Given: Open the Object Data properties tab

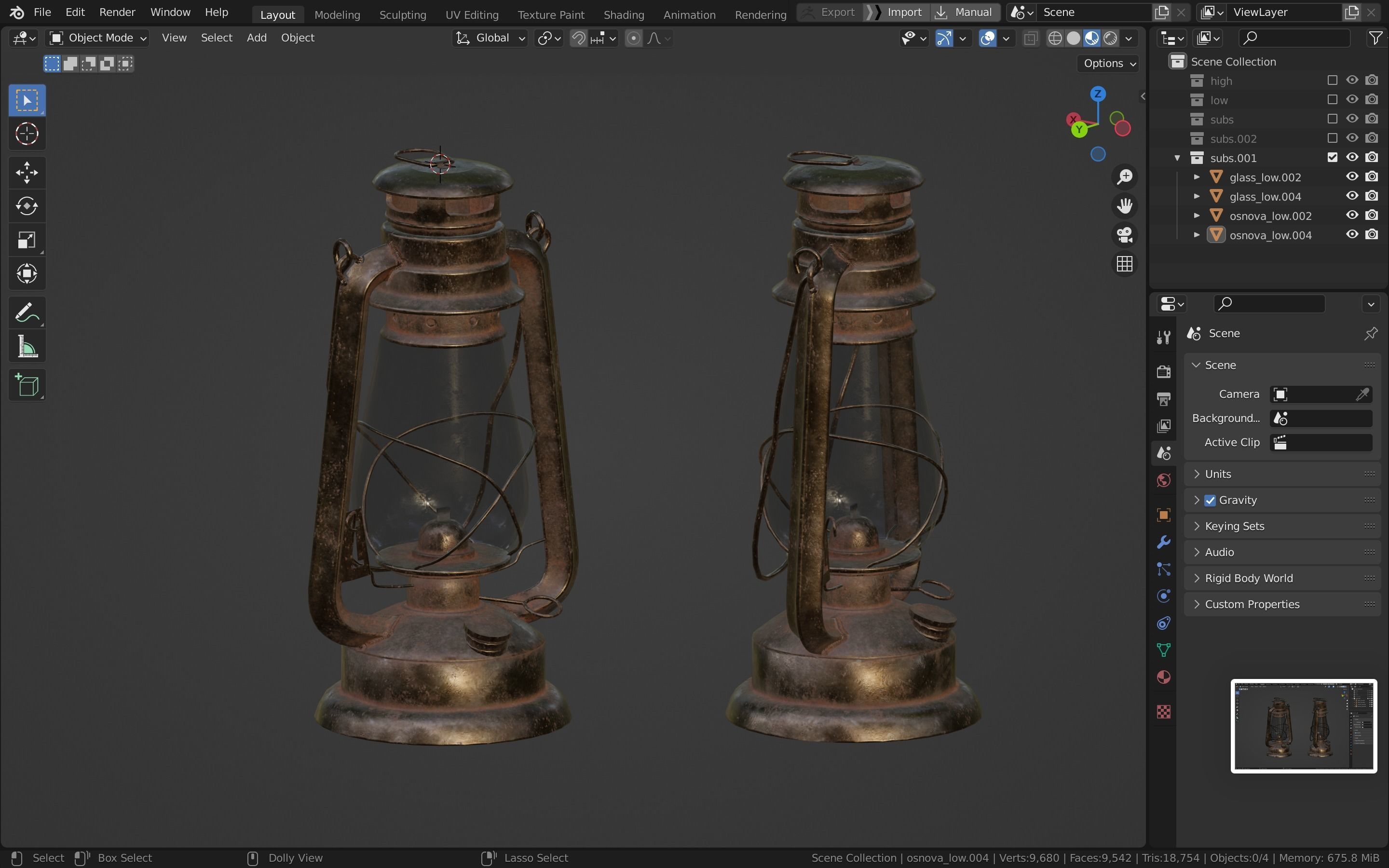Looking at the screenshot, I should click(x=1163, y=650).
